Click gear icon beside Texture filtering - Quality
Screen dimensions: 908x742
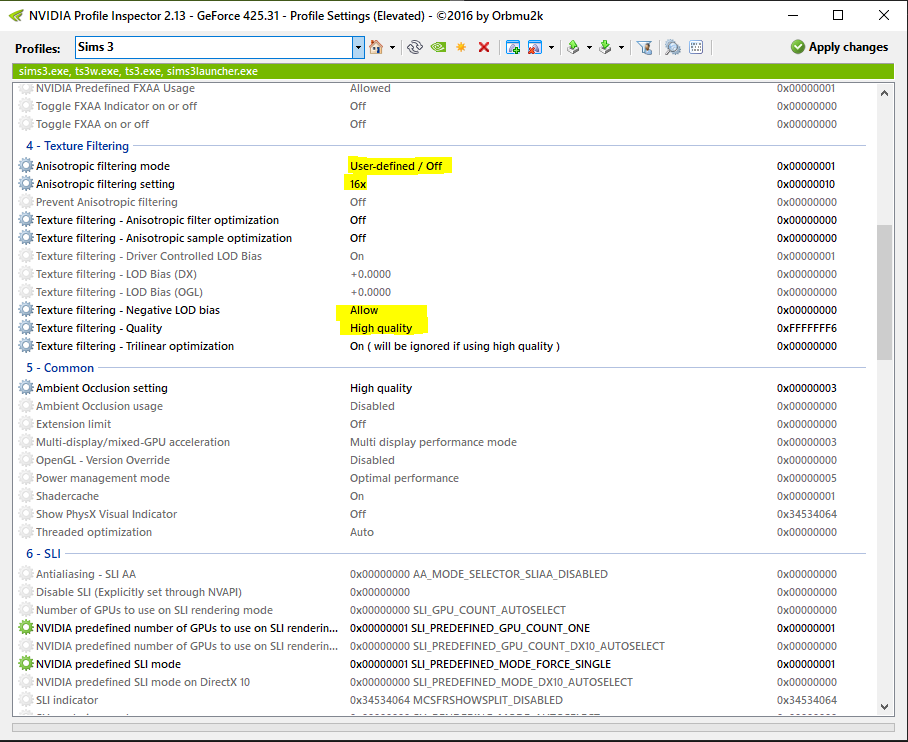26,328
